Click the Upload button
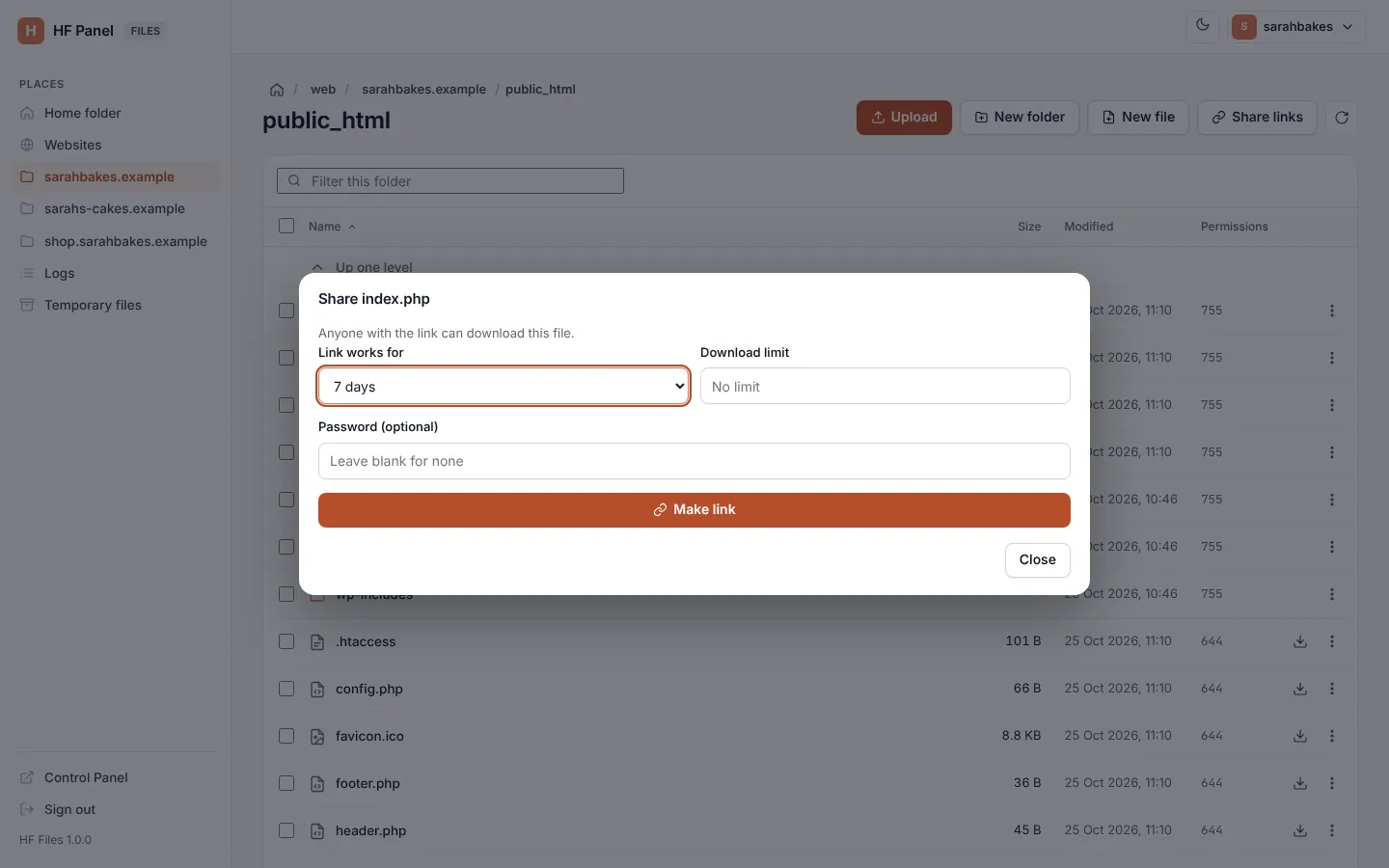 904,118
